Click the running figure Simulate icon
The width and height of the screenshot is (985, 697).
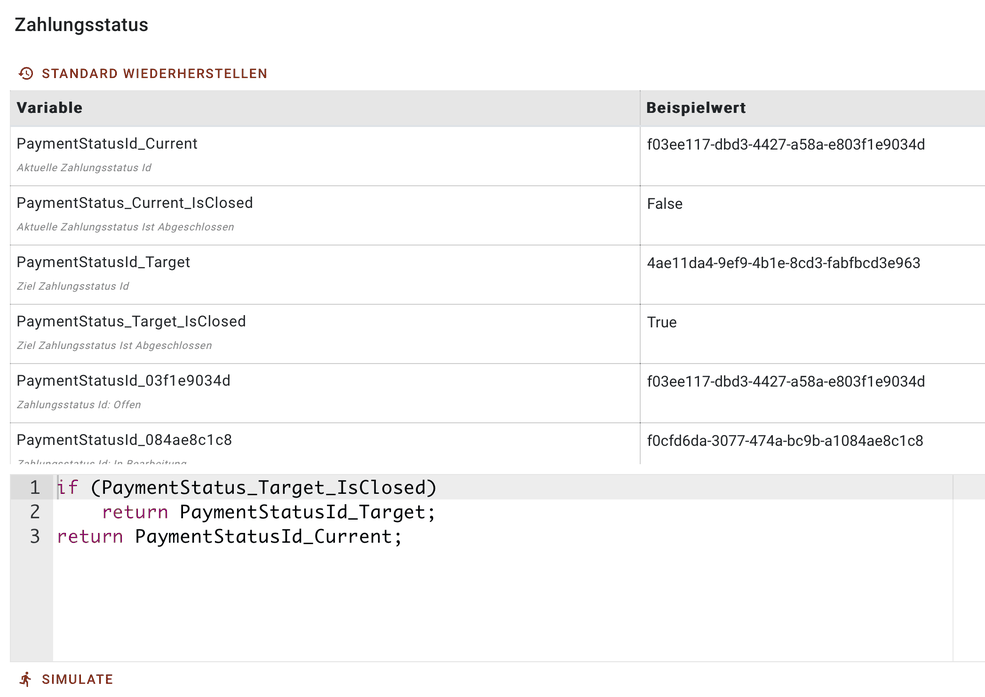coord(26,679)
